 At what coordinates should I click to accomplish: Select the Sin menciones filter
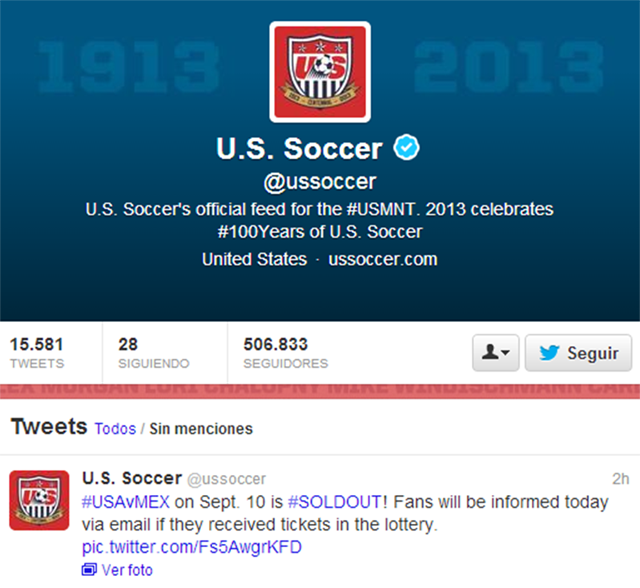click(201, 429)
